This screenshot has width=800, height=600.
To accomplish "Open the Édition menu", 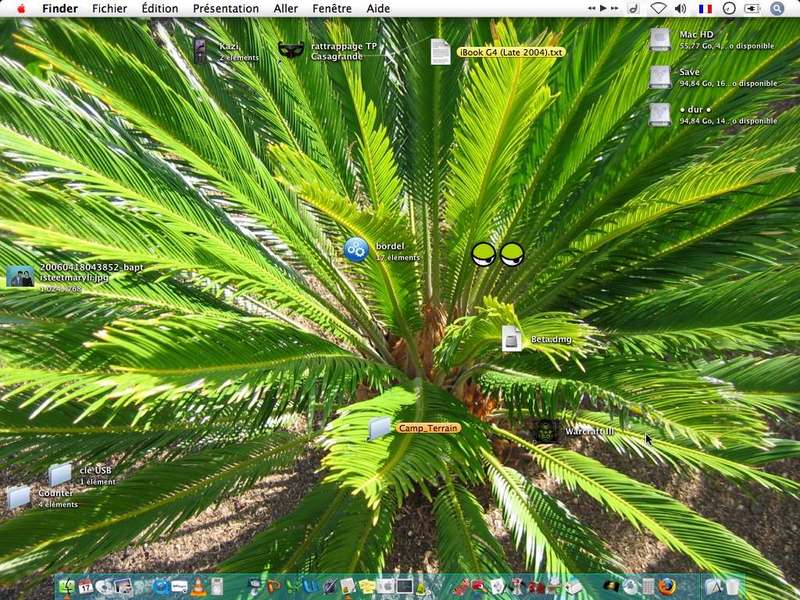I will [160, 9].
